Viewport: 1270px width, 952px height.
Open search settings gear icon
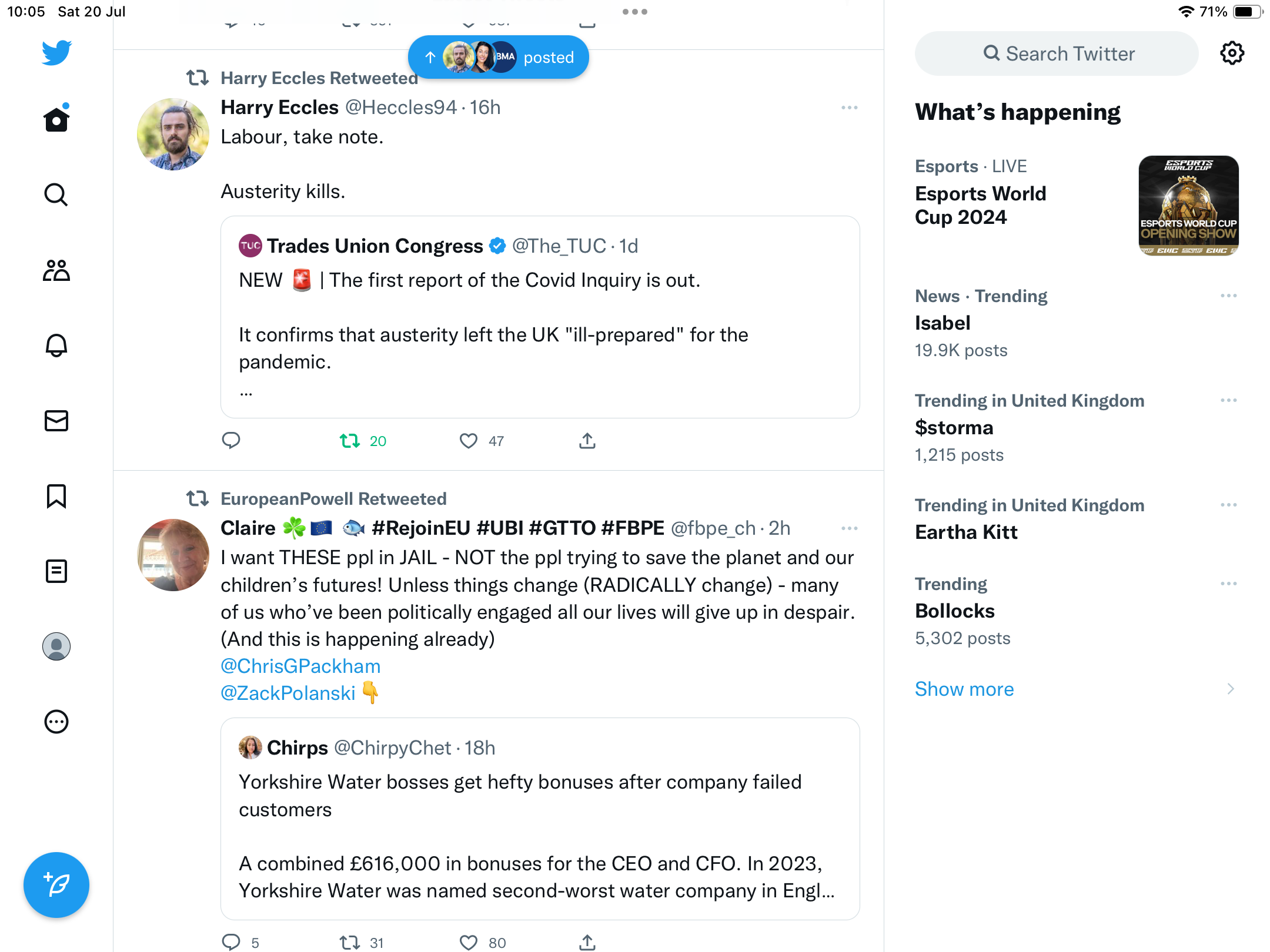click(x=1232, y=53)
